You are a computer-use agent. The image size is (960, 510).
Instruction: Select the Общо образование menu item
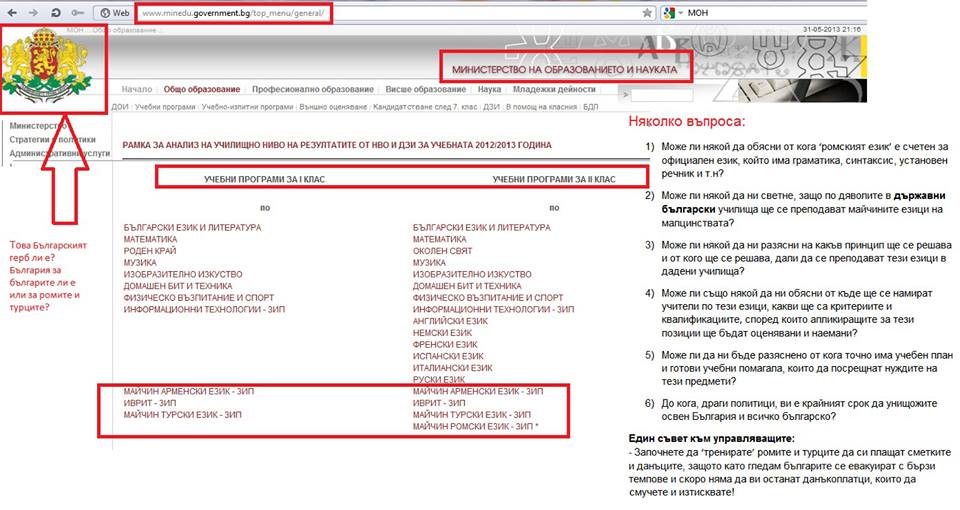click(201, 89)
